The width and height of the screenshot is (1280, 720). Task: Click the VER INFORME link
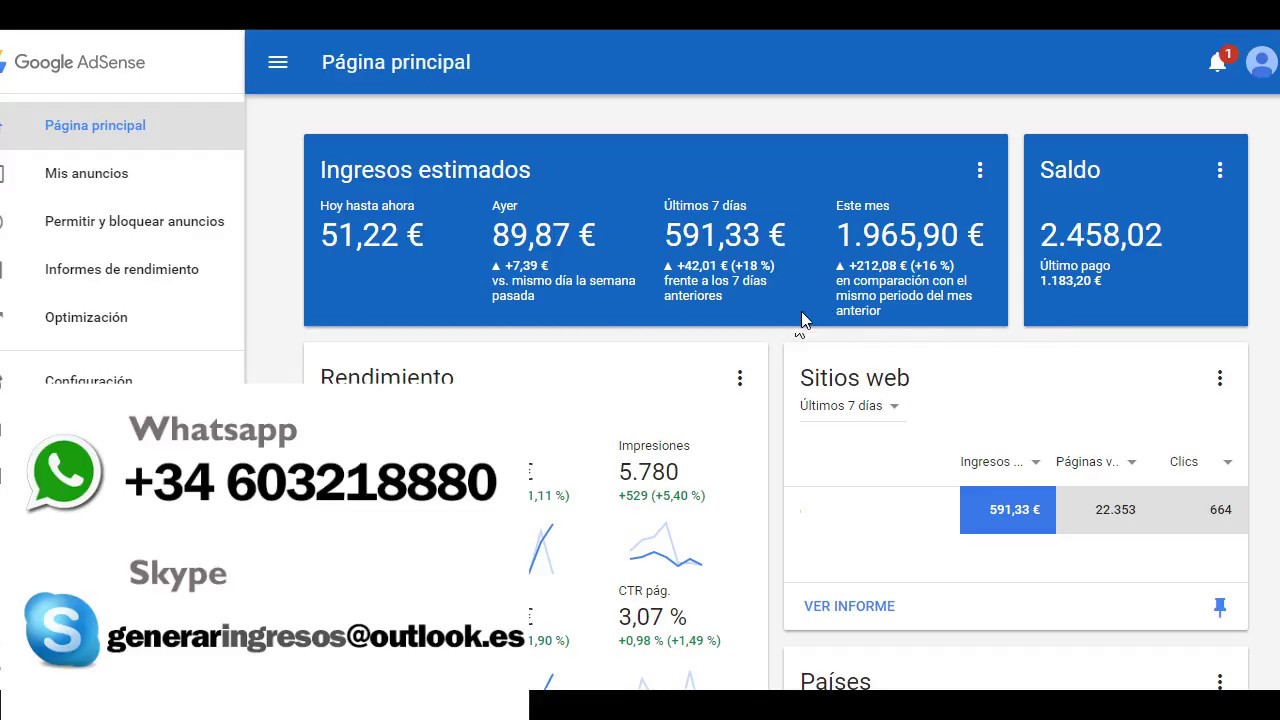click(849, 606)
